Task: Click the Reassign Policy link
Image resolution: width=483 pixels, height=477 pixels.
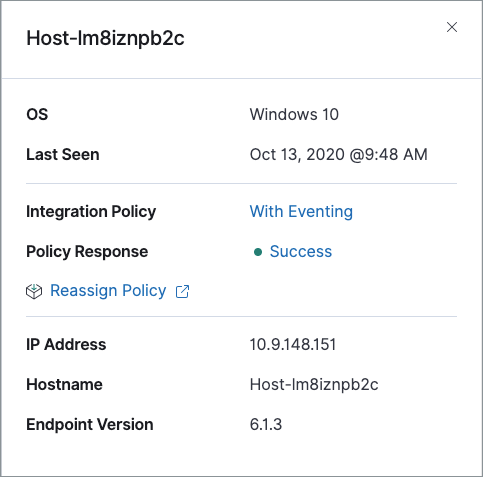Action: 108,291
